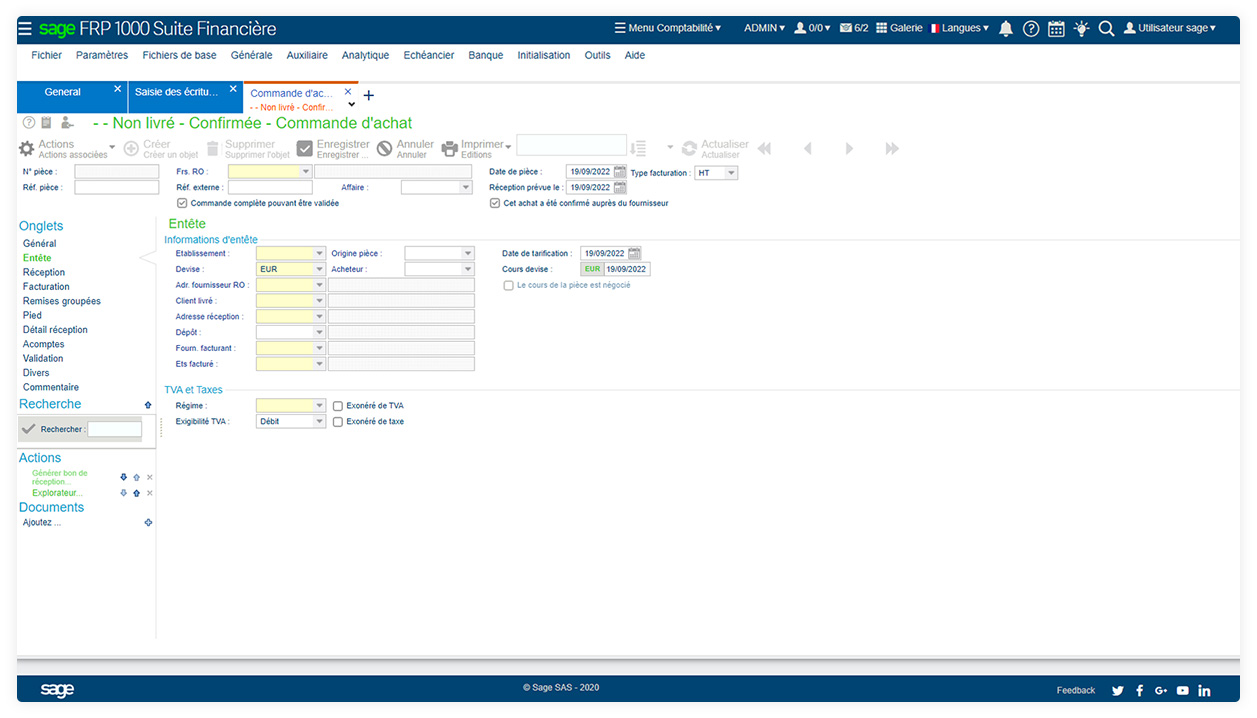Click the Enregistrer save icon
Image resolution: width=1257 pixels, height=718 pixels.
(x=305, y=149)
